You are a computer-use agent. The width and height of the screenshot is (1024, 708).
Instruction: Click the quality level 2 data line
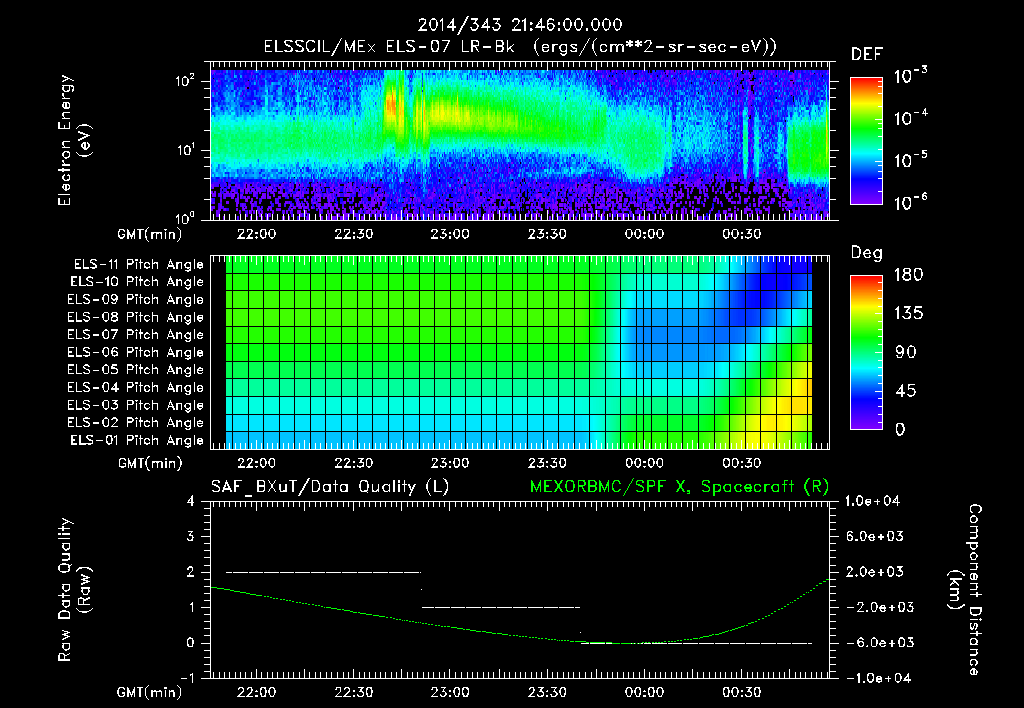(323, 572)
